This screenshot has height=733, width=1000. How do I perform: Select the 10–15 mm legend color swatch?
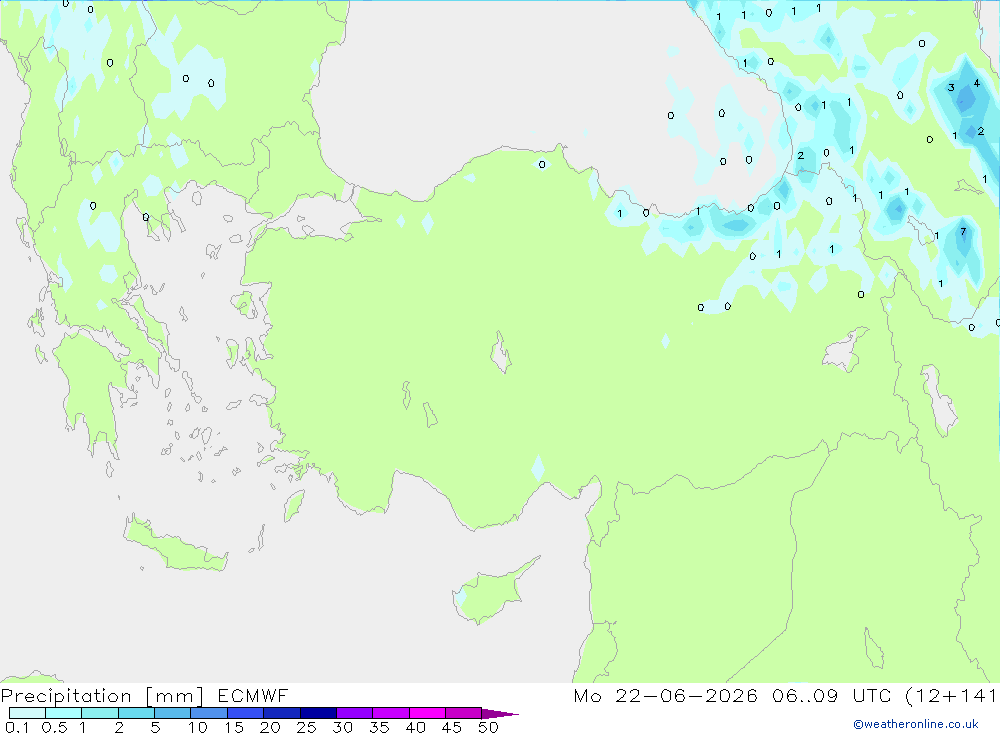209,713
